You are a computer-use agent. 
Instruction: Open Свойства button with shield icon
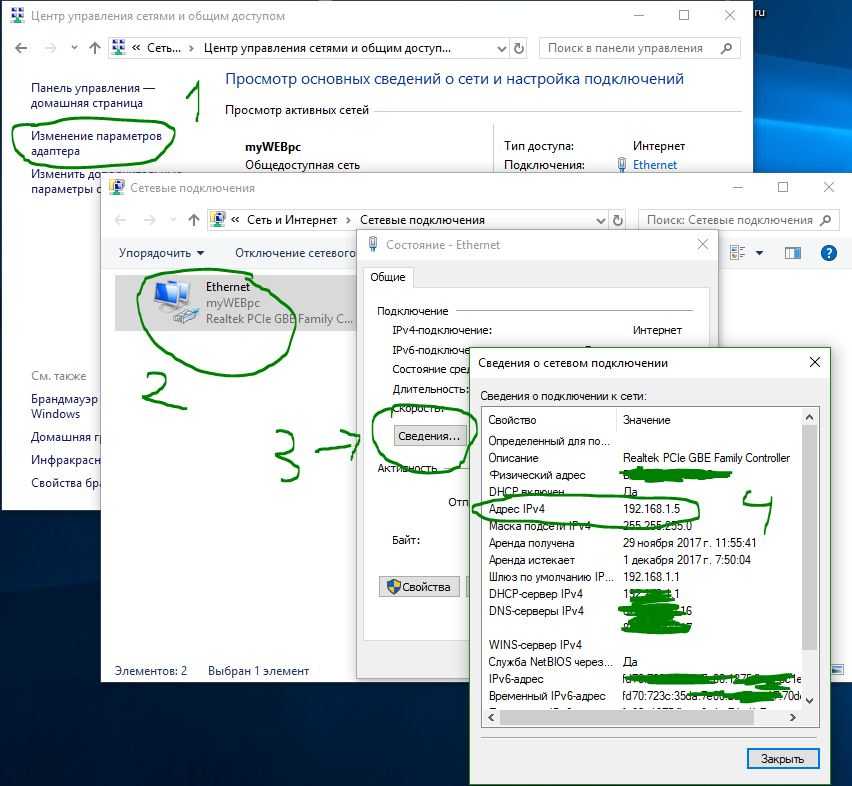tap(419, 587)
